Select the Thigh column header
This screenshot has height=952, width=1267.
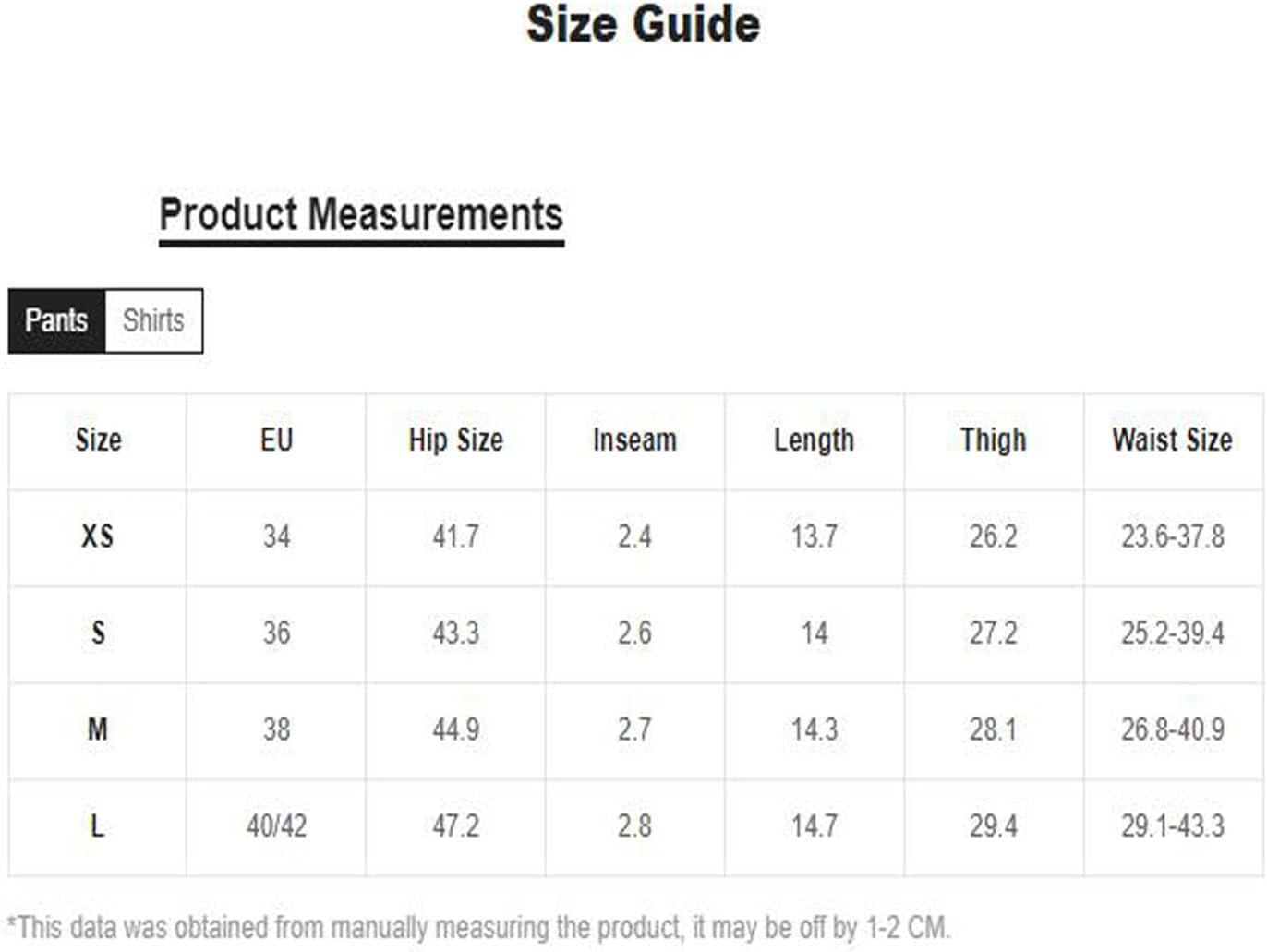tap(993, 440)
